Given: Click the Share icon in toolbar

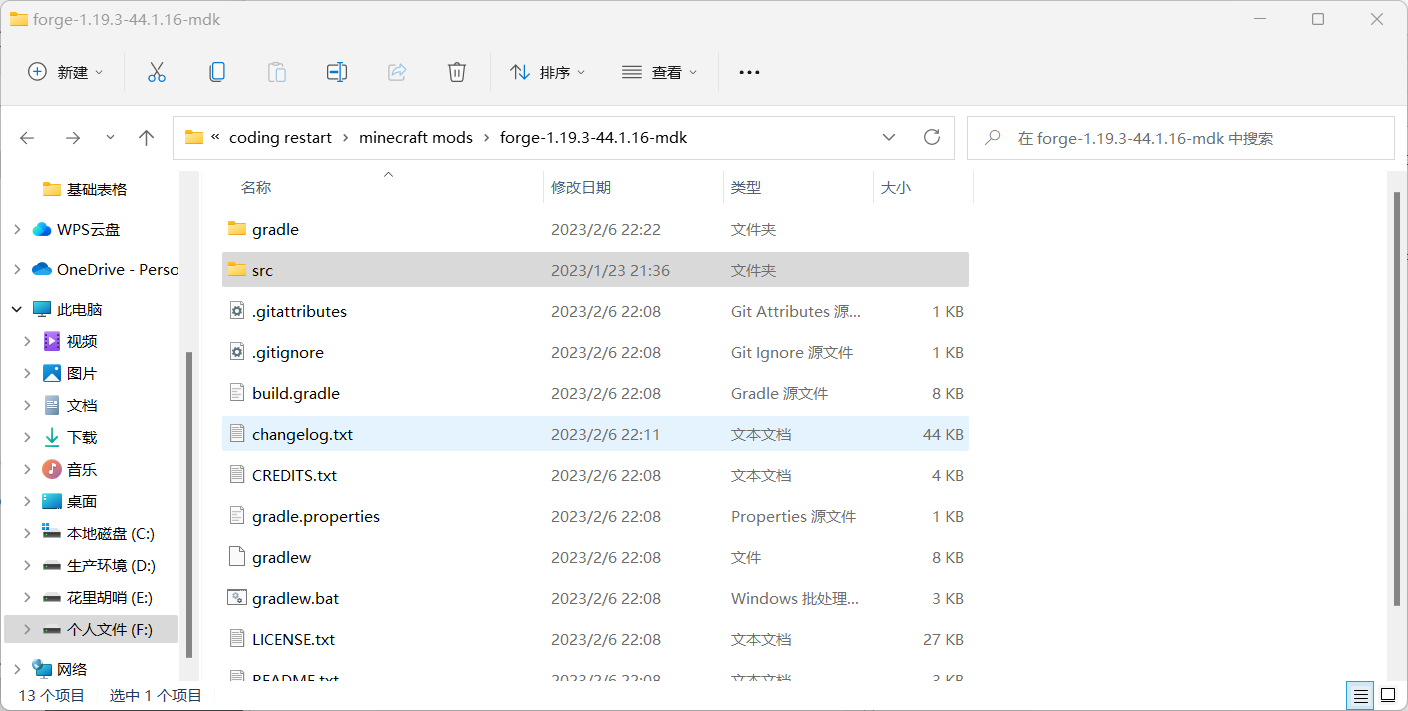Looking at the screenshot, I should point(397,72).
